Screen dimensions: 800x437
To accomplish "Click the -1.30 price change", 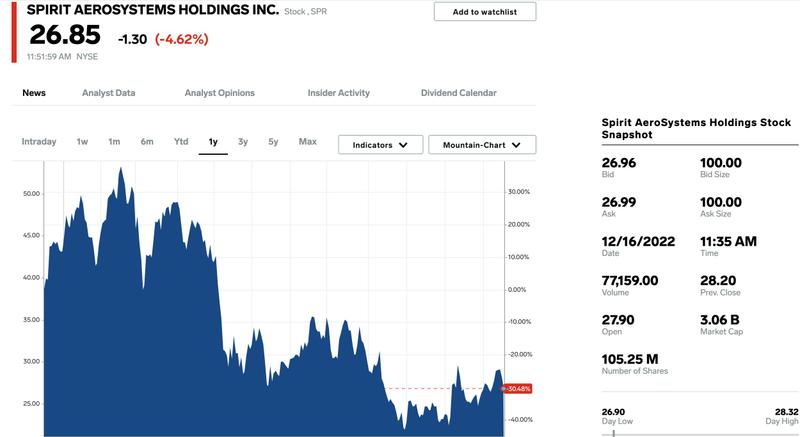I will (133, 39).
